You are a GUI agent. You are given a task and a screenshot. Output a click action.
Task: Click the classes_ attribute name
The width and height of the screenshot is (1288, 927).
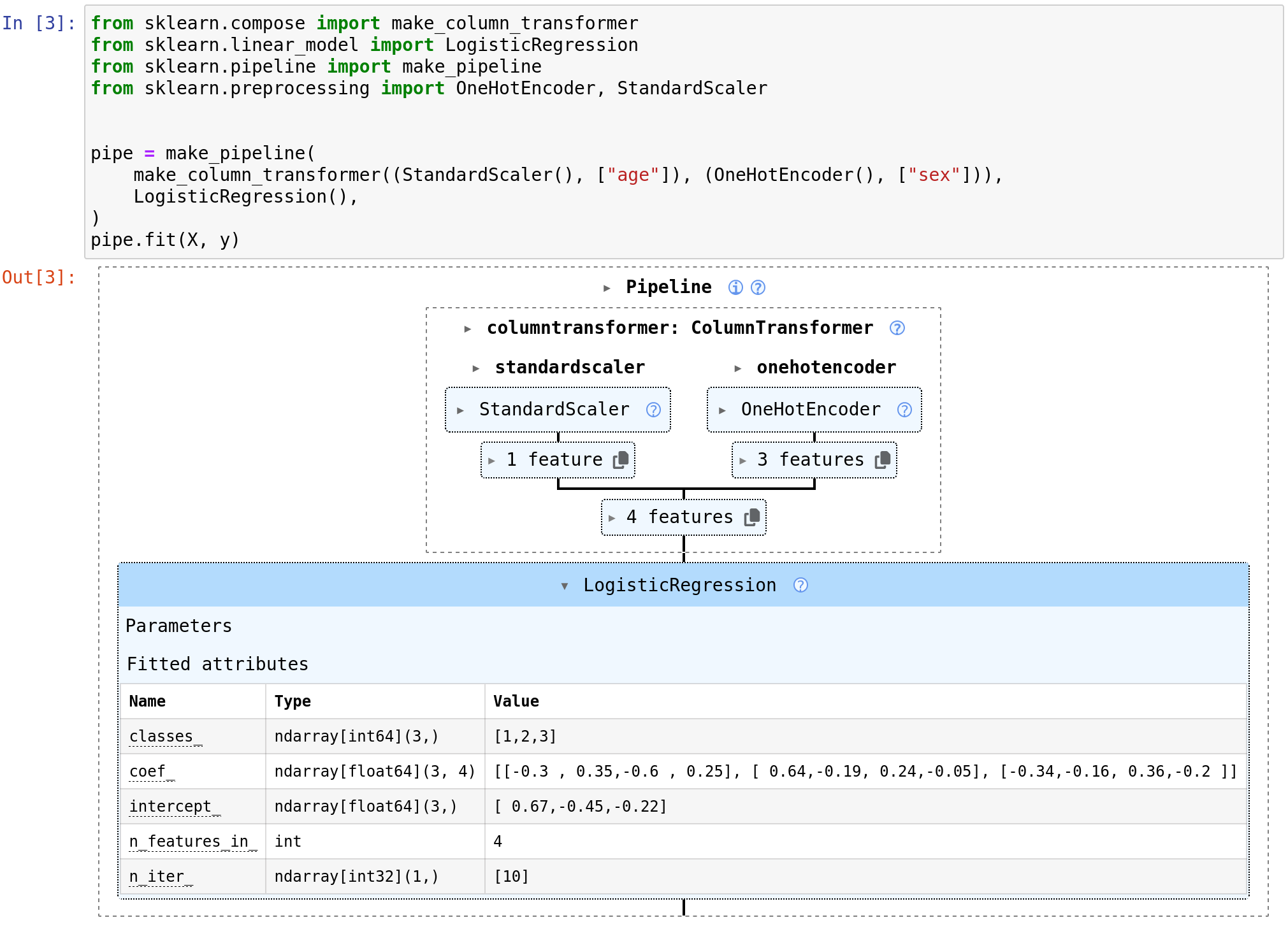click(x=166, y=737)
